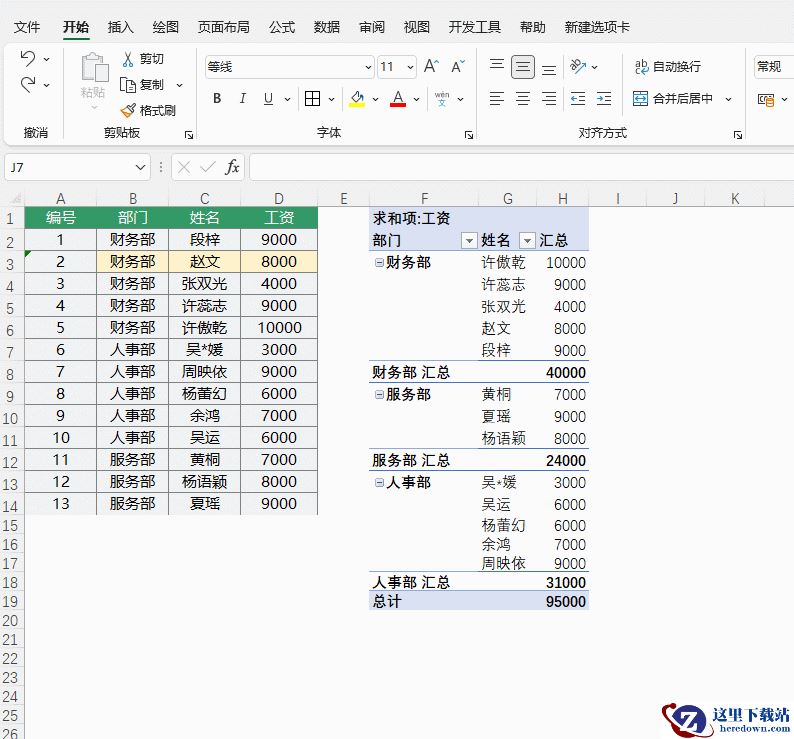Click the select-all corner triangle
The height and width of the screenshot is (739, 794).
coord(16,198)
